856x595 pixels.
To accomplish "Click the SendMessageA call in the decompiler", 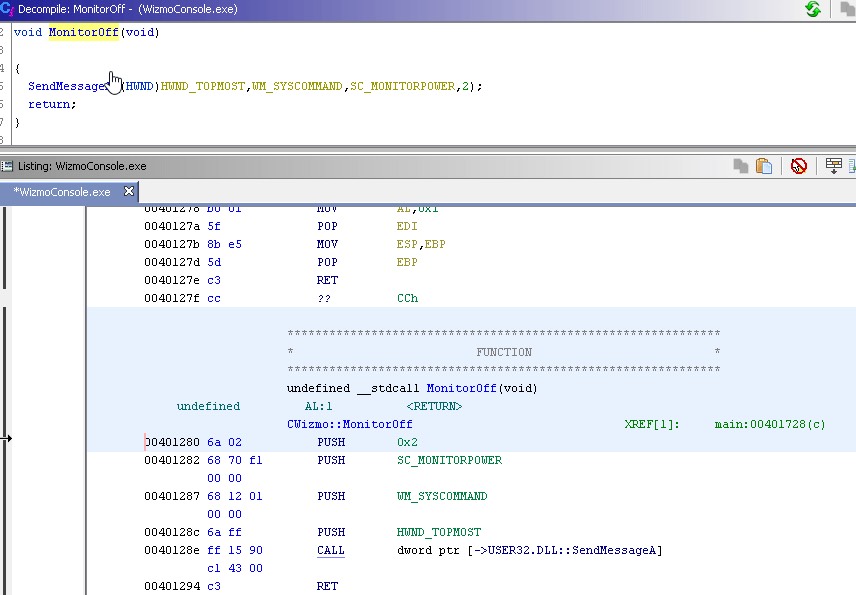I will click(x=67, y=86).
